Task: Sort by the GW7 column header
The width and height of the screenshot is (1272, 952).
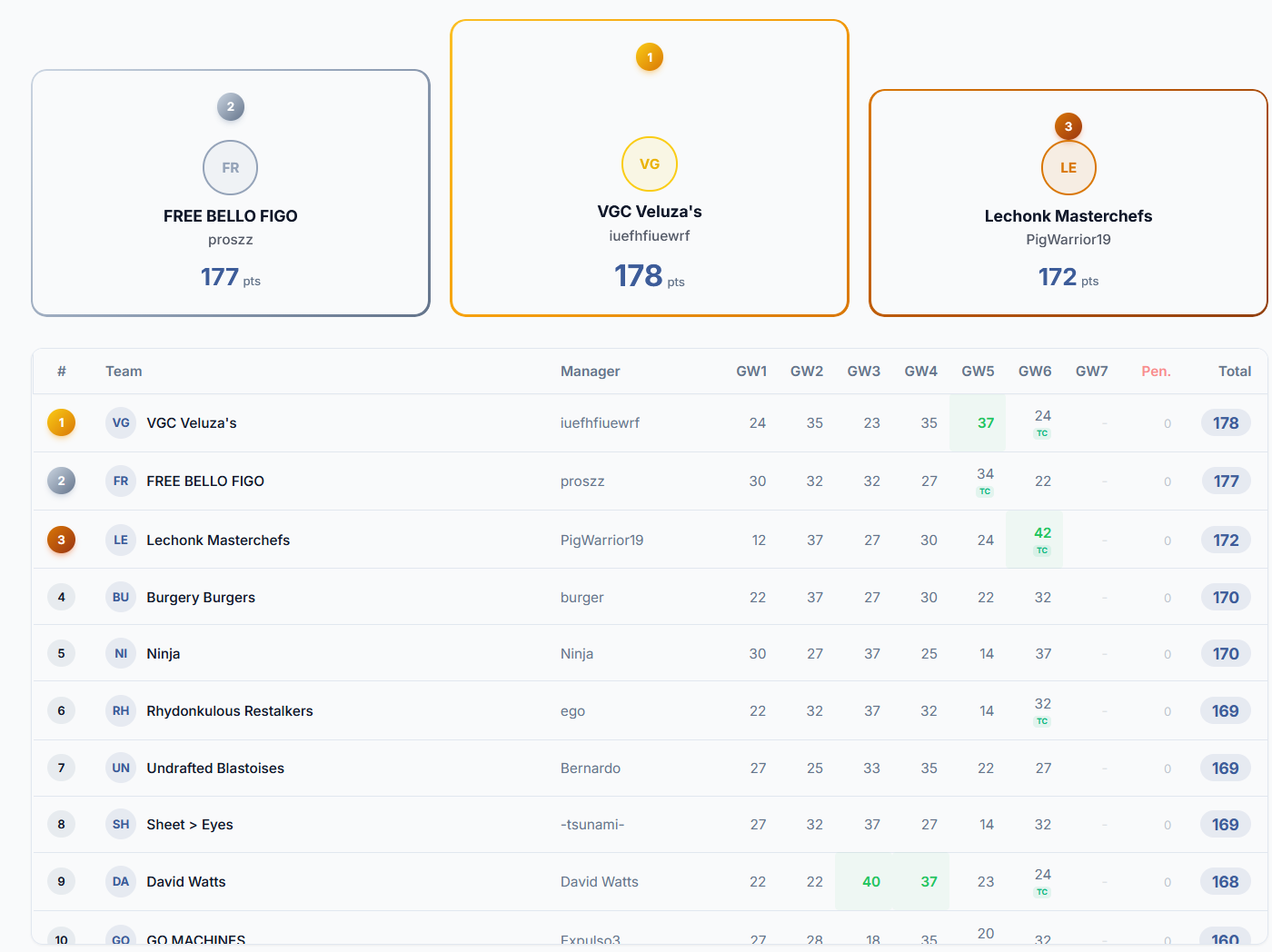Action: click(1092, 372)
